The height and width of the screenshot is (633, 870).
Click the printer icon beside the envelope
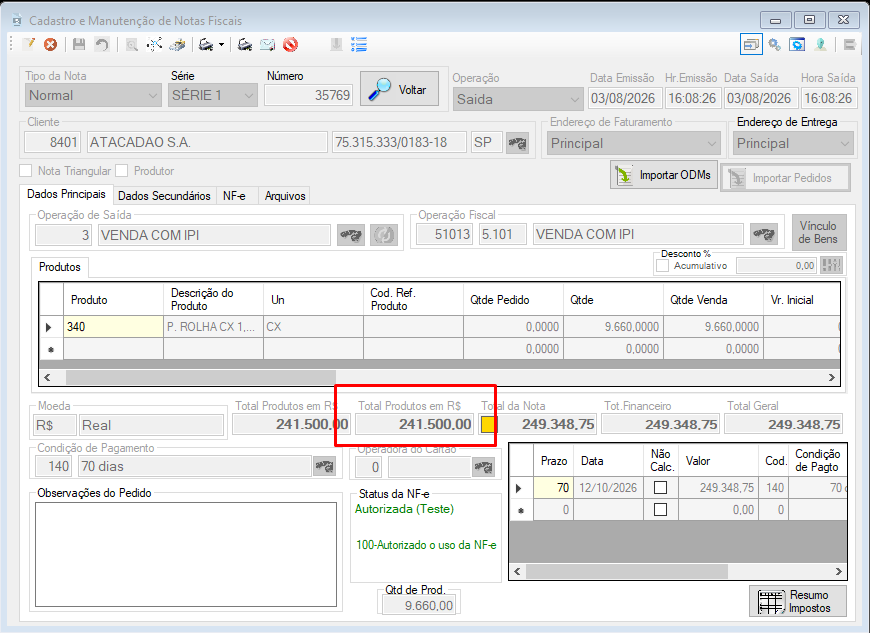click(245, 44)
